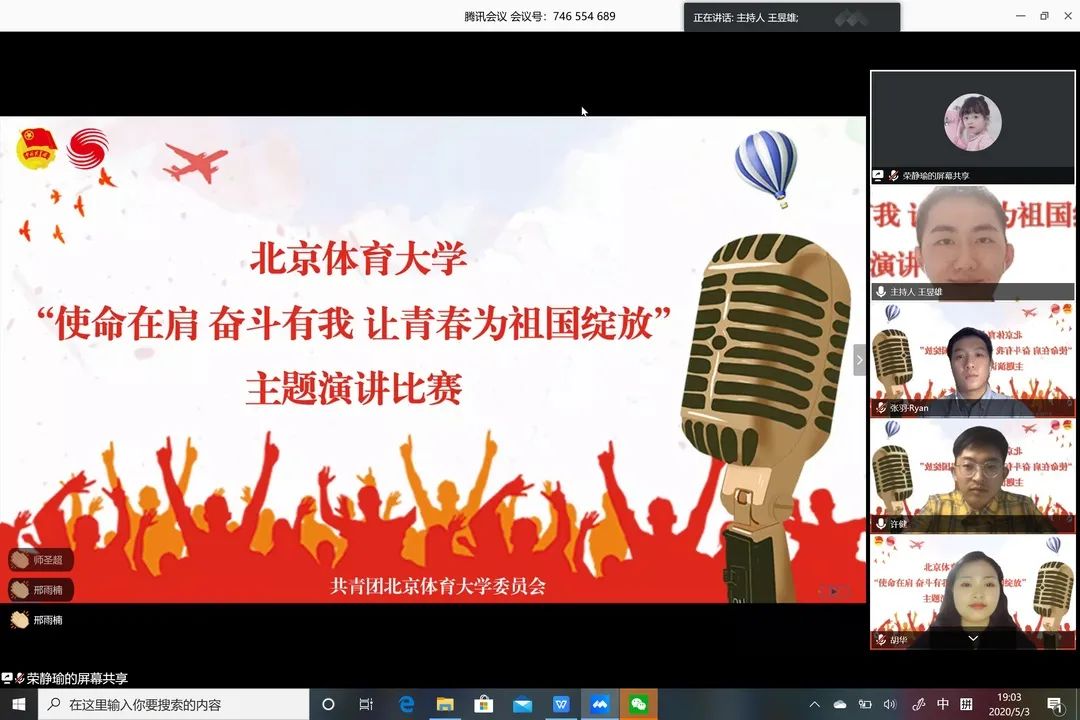Toggle the Chinese input mode indicator
This screenshot has width=1080, height=720.
(943, 704)
